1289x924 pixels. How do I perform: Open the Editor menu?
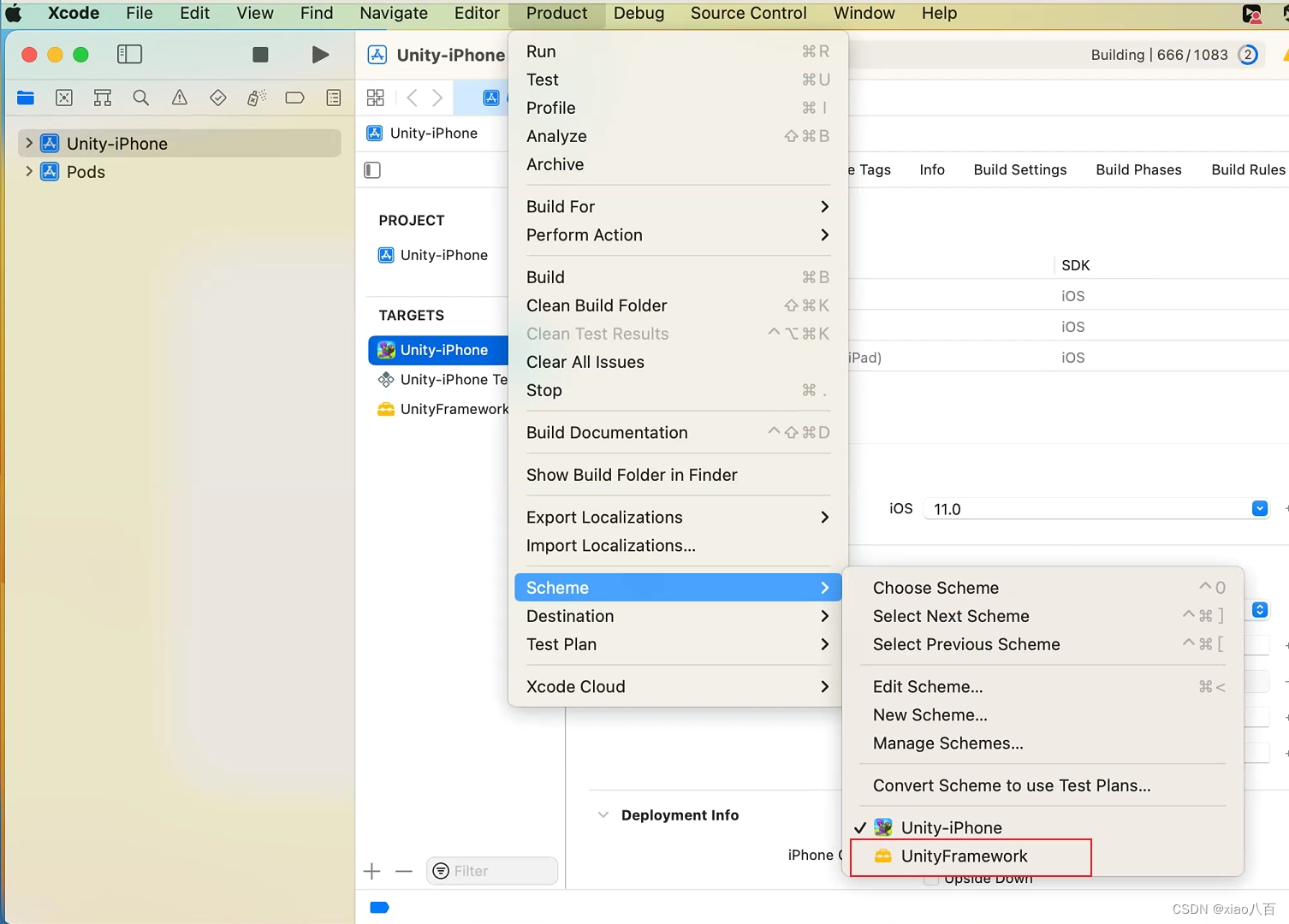[x=477, y=14]
